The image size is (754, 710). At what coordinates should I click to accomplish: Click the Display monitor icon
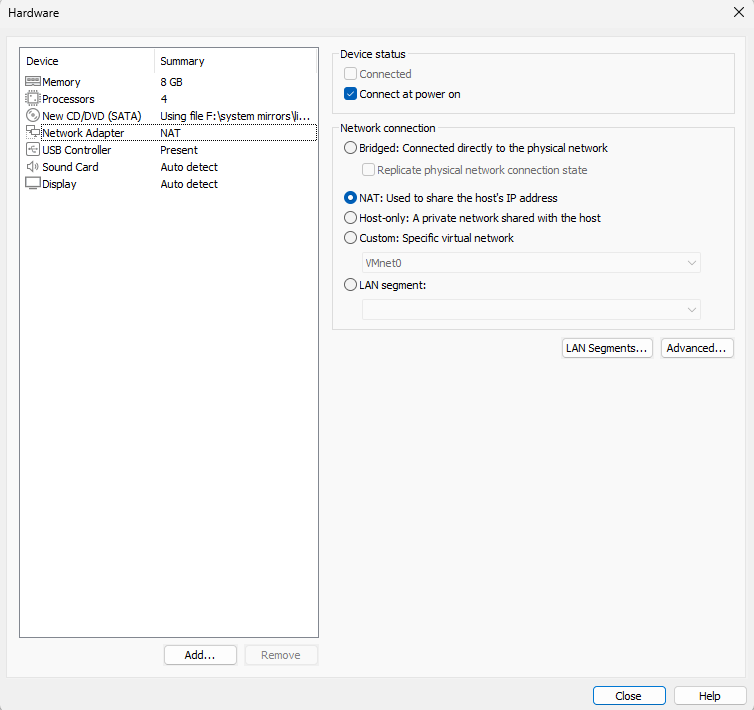[33, 183]
